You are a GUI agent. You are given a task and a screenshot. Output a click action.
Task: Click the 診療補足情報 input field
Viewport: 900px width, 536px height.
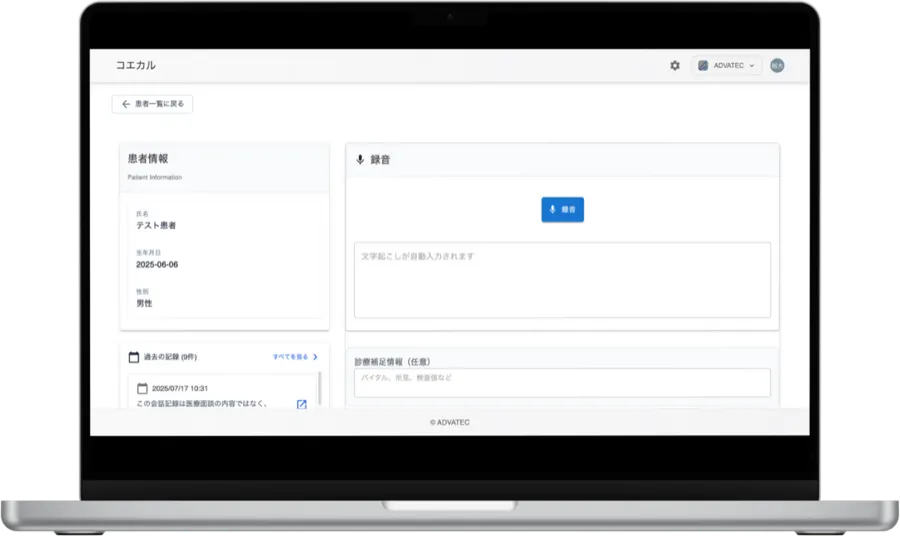coord(562,382)
